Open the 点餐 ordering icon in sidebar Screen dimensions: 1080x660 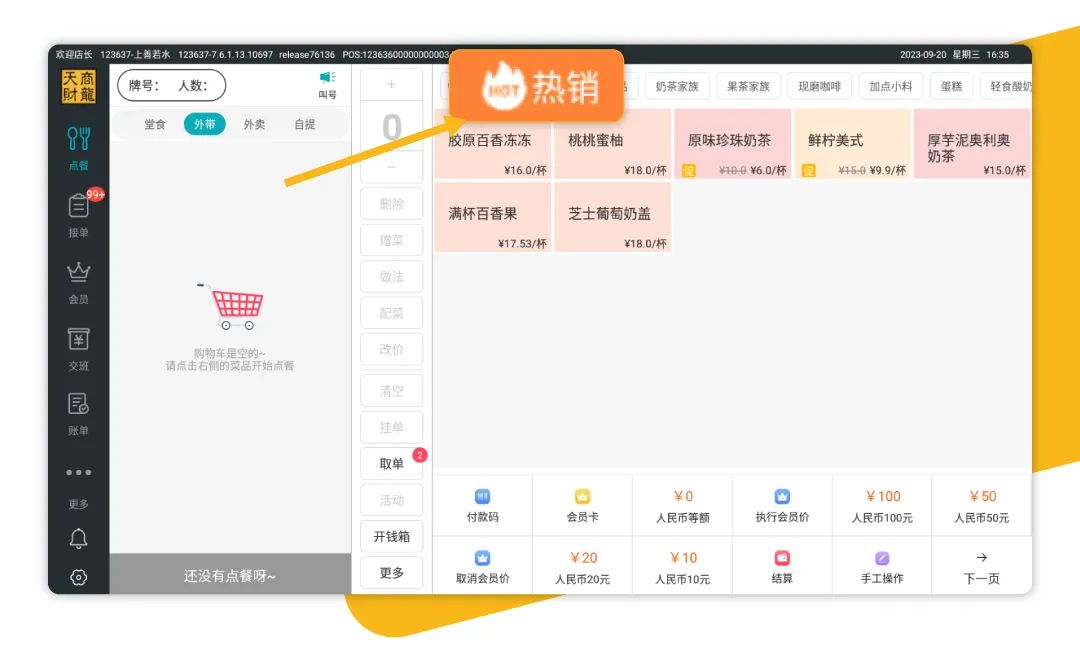click(x=79, y=147)
